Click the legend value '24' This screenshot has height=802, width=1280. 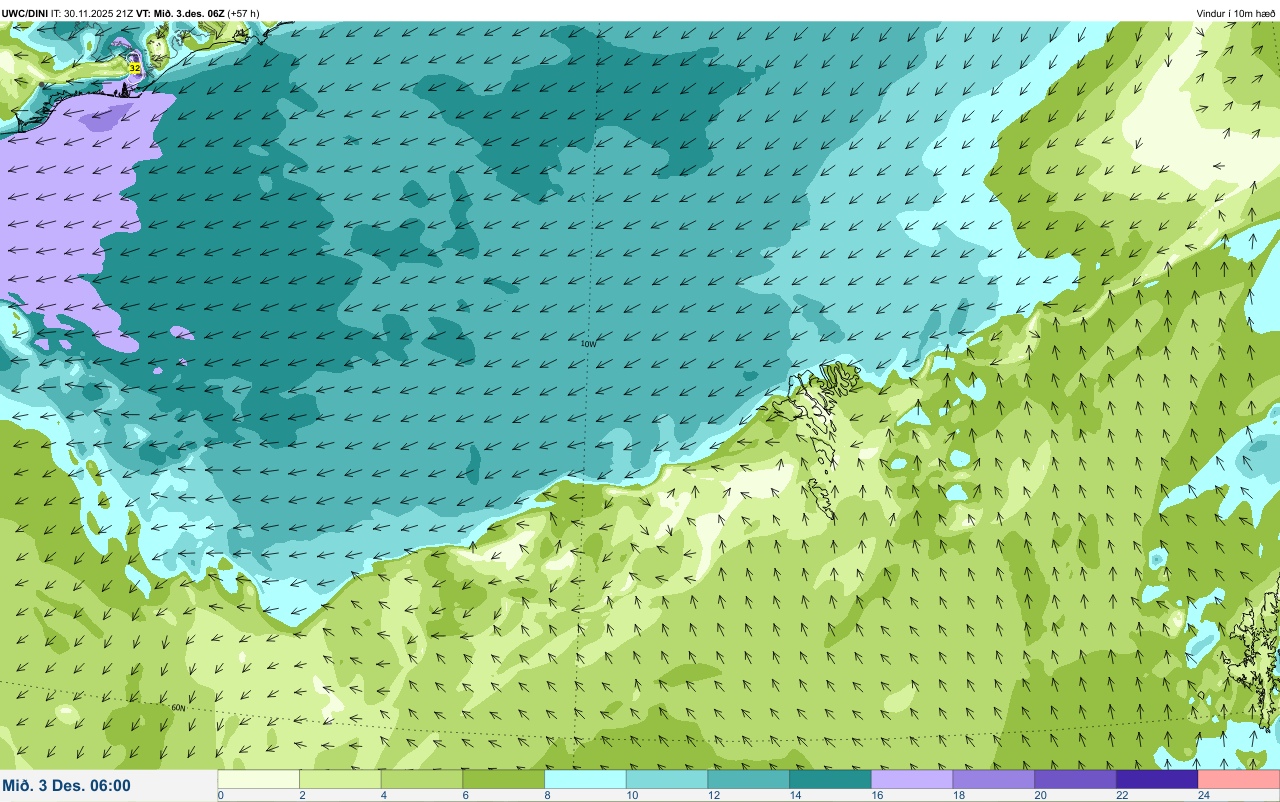1203,796
